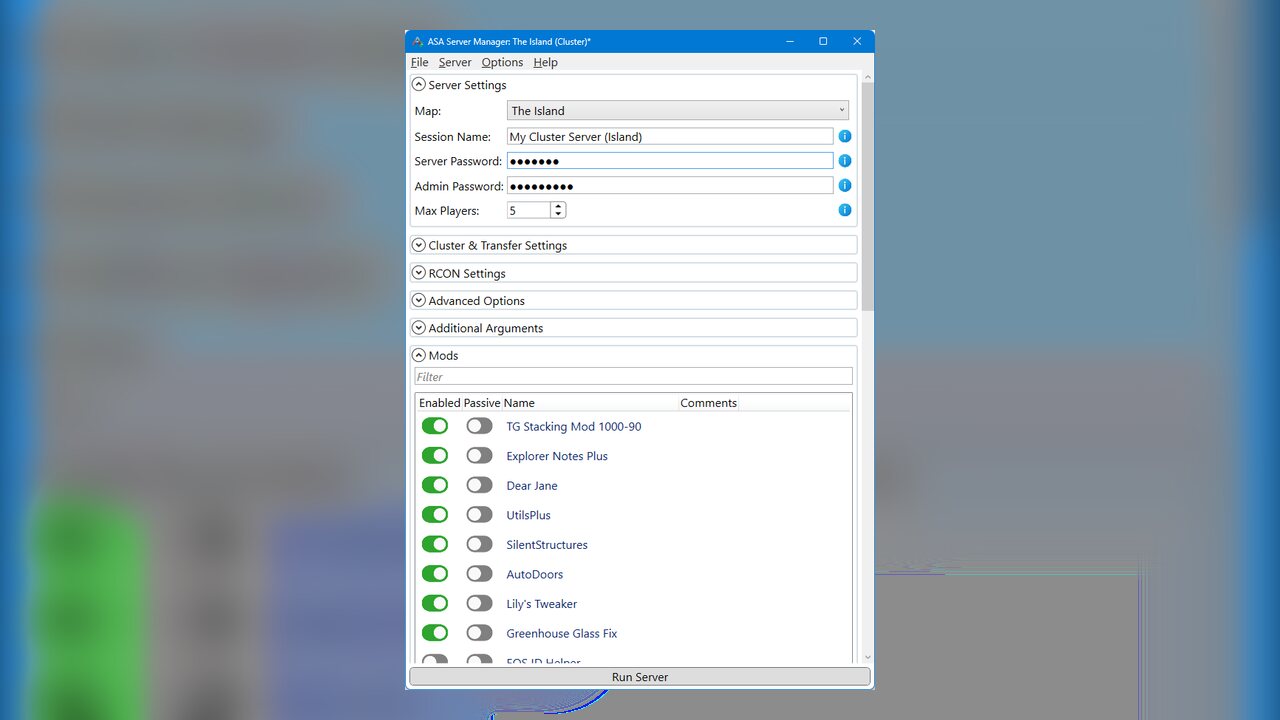
Task: Open the Help menu
Action: click(x=545, y=62)
